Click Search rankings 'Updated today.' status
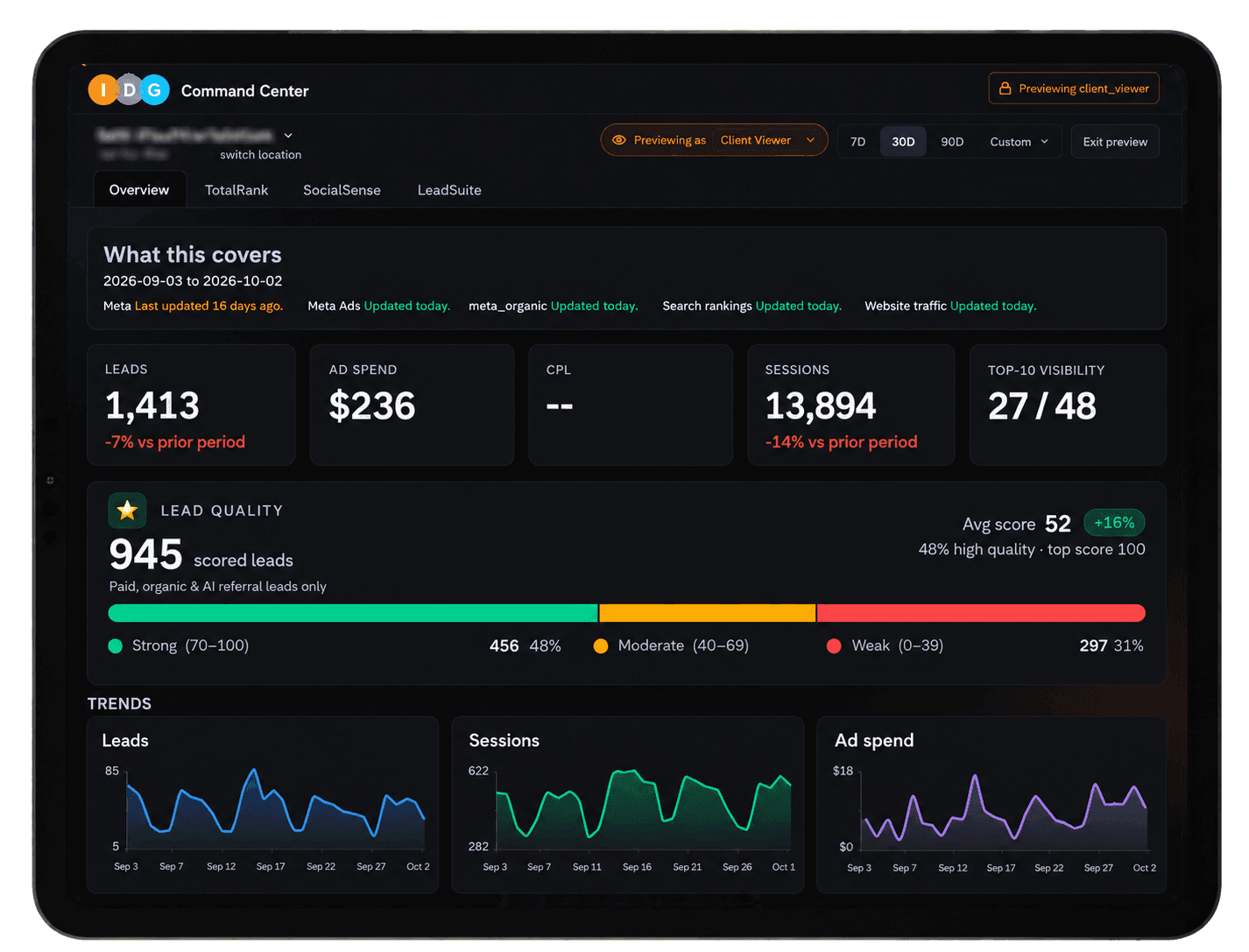The height and width of the screenshot is (952, 1249). [798, 306]
